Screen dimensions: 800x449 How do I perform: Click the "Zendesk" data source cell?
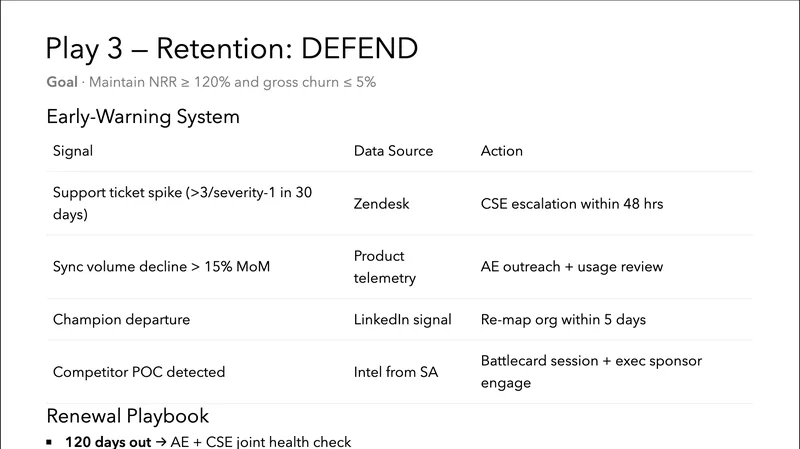[x=382, y=204]
